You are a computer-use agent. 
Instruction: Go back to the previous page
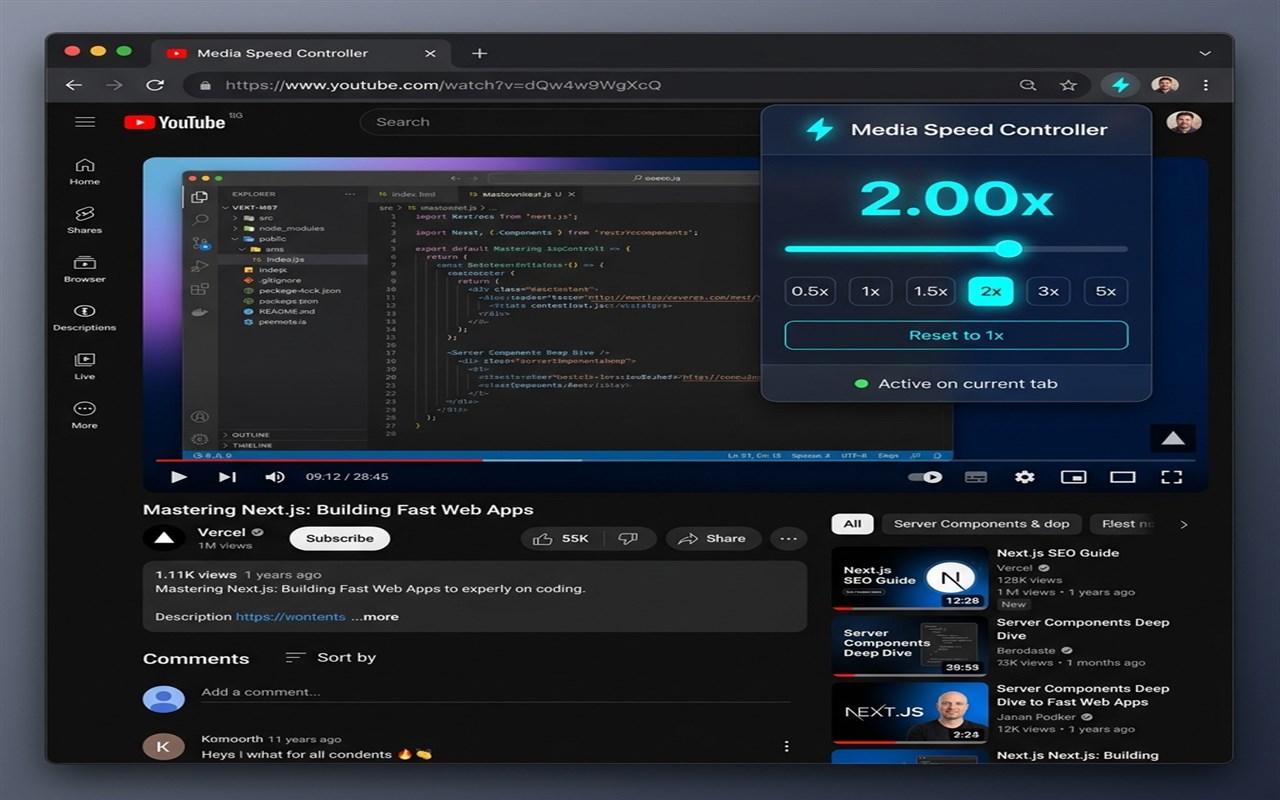pos(74,85)
